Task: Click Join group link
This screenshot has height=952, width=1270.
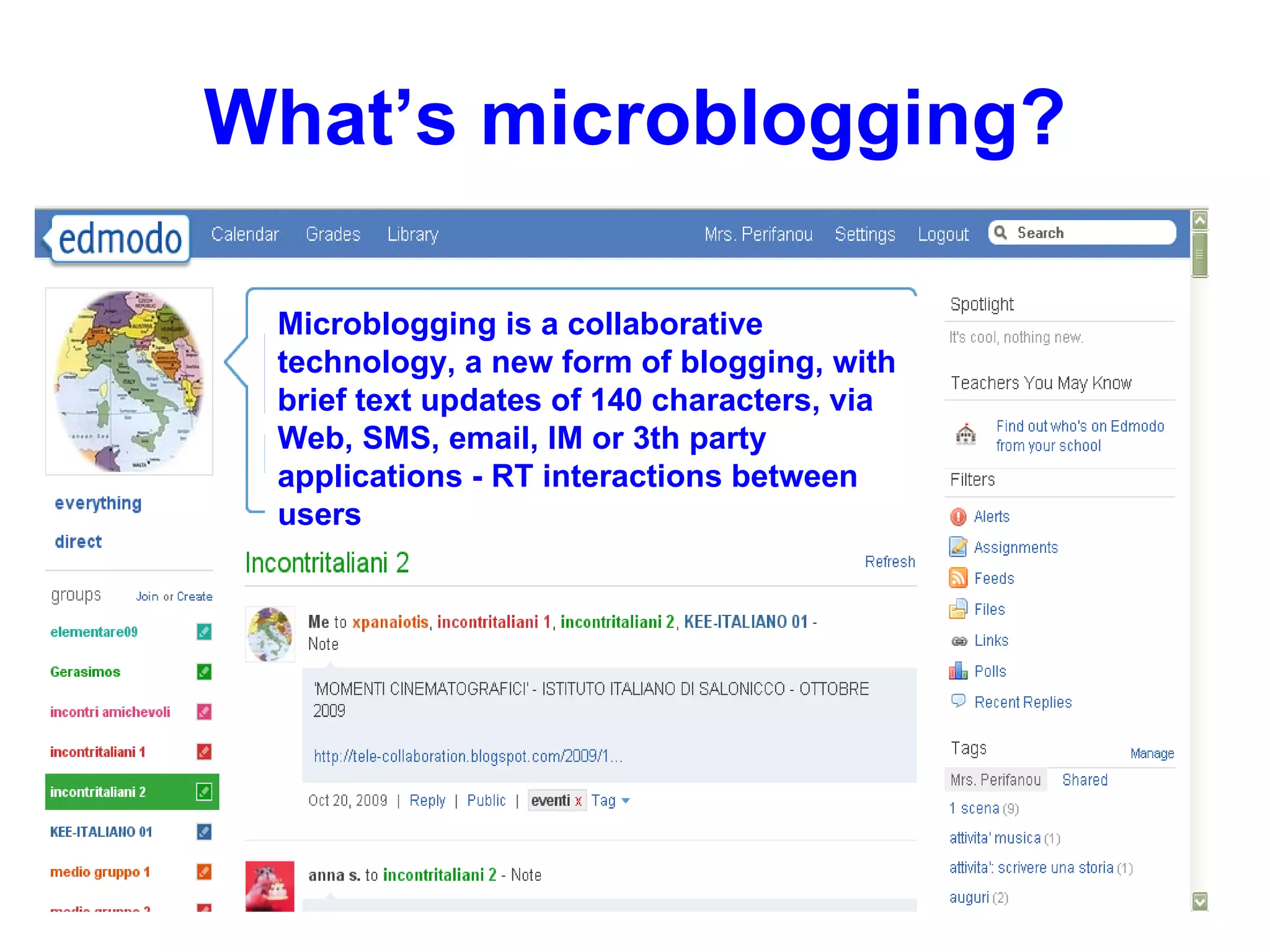Action: pos(147,596)
